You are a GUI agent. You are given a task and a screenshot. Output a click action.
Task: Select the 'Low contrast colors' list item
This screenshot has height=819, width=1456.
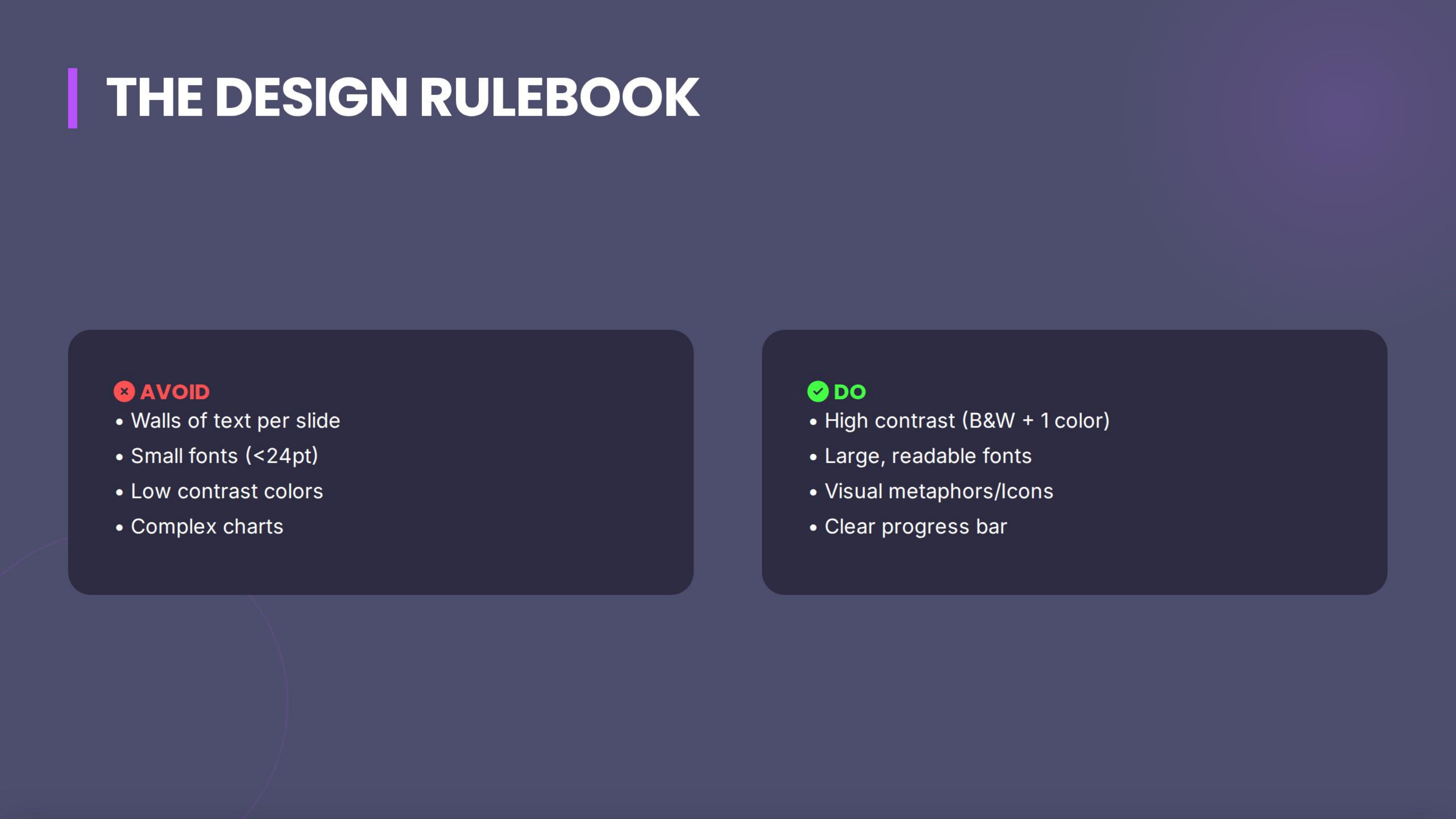(227, 492)
